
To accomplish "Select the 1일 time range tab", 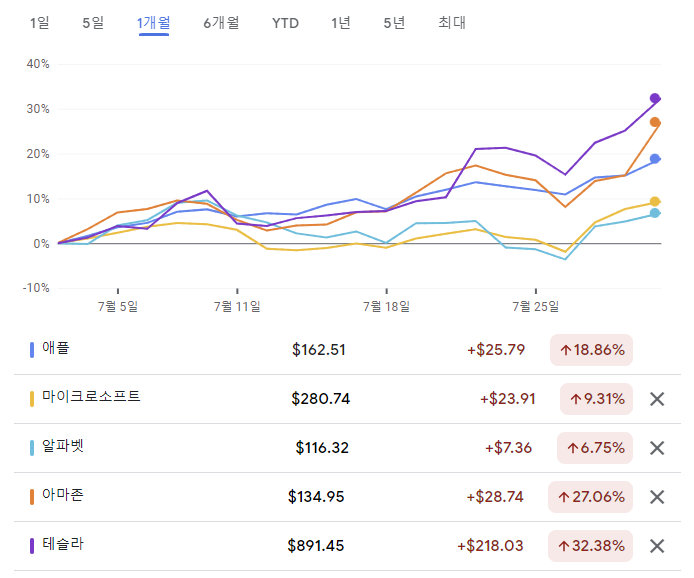I will tap(39, 23).
